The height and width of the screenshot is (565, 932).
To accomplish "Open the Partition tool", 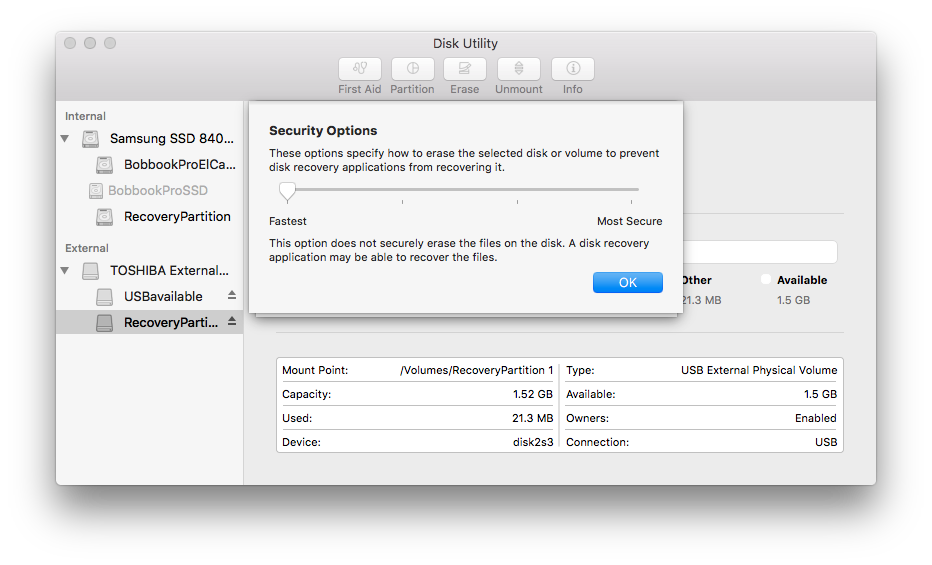I will (413, 69).
